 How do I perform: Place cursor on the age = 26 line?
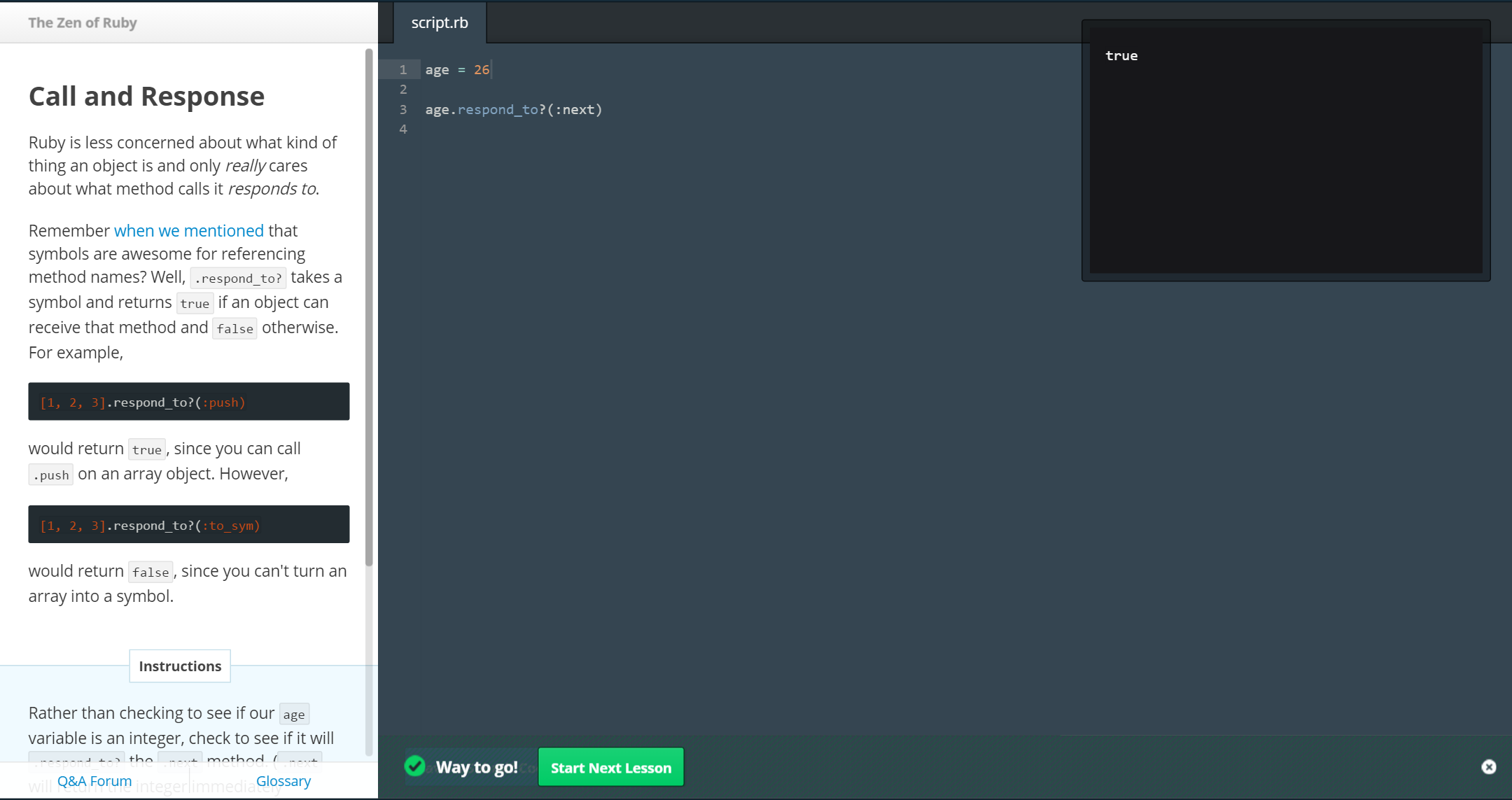click(458, 70)
